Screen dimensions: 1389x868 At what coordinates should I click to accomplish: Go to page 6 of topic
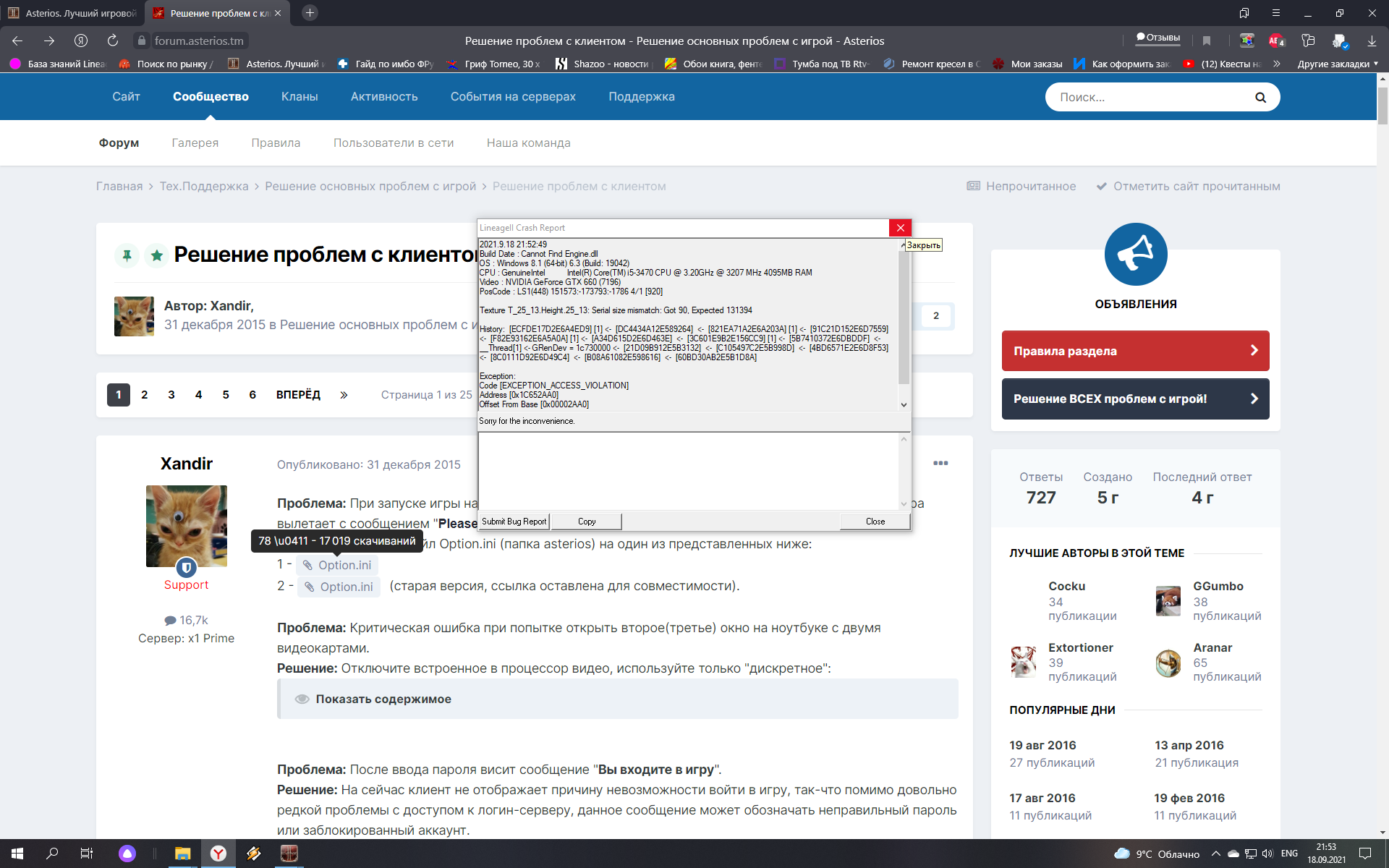pos(252,395)
